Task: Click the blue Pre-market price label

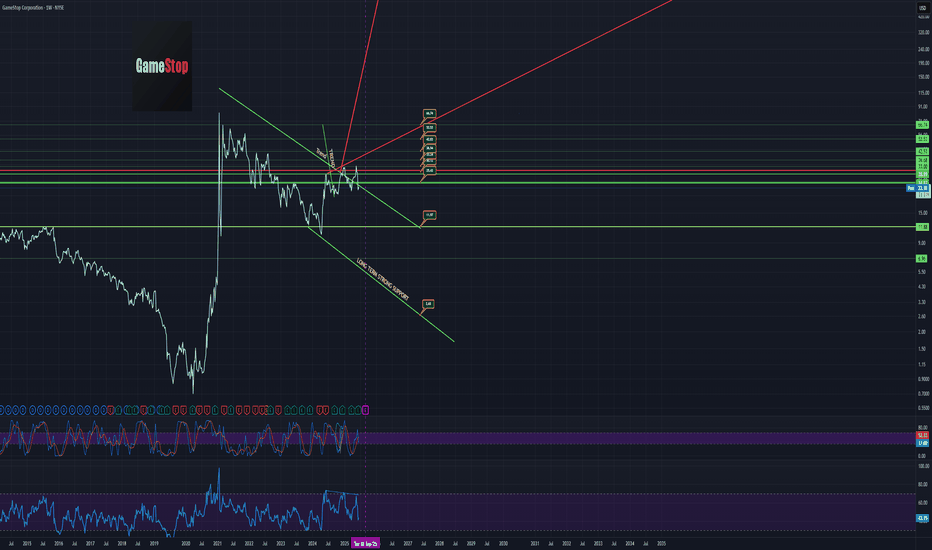Action: 917,188
